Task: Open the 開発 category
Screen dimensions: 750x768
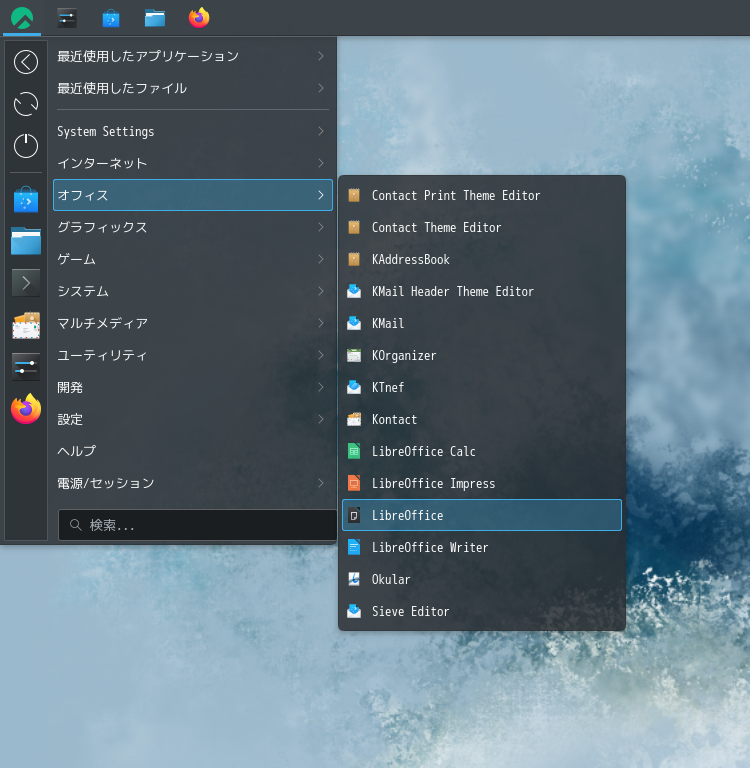Action: [193, 387]
